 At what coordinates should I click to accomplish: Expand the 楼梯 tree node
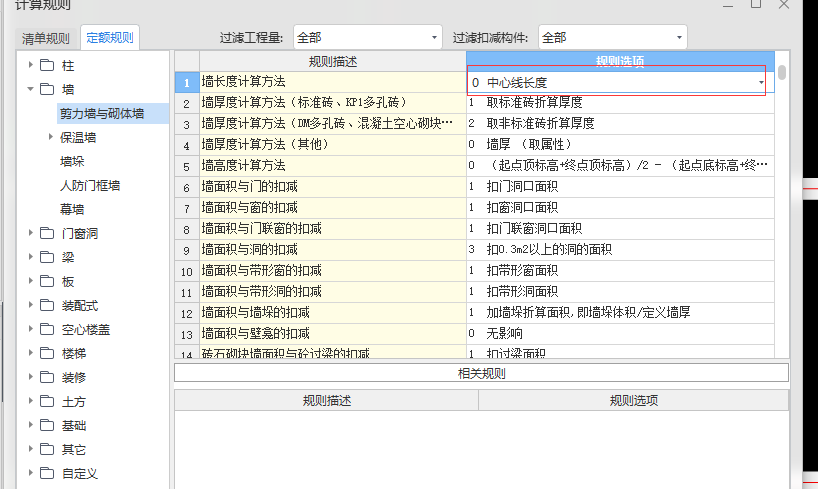coord(30,353)
